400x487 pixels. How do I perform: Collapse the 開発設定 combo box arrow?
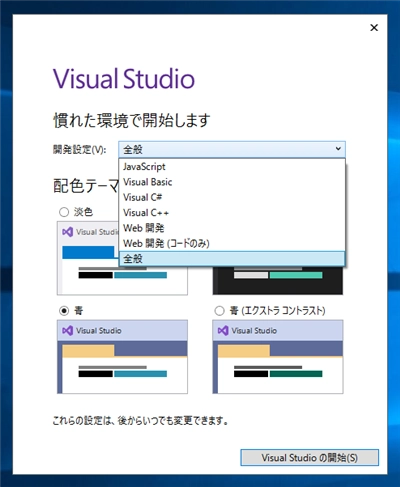[x=338, y=149]
